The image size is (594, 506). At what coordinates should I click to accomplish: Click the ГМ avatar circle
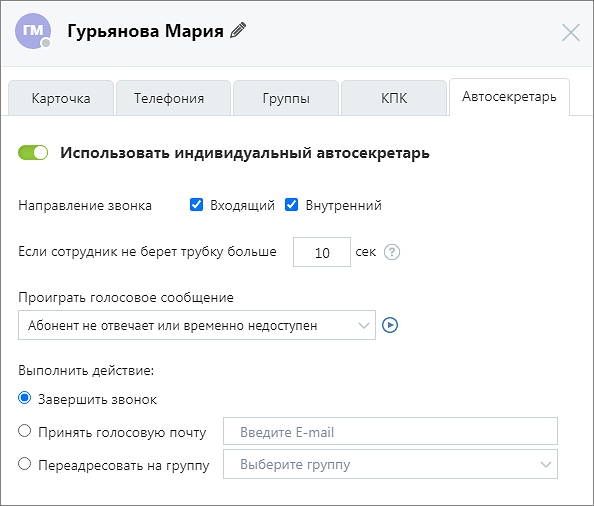click(33, 31)
